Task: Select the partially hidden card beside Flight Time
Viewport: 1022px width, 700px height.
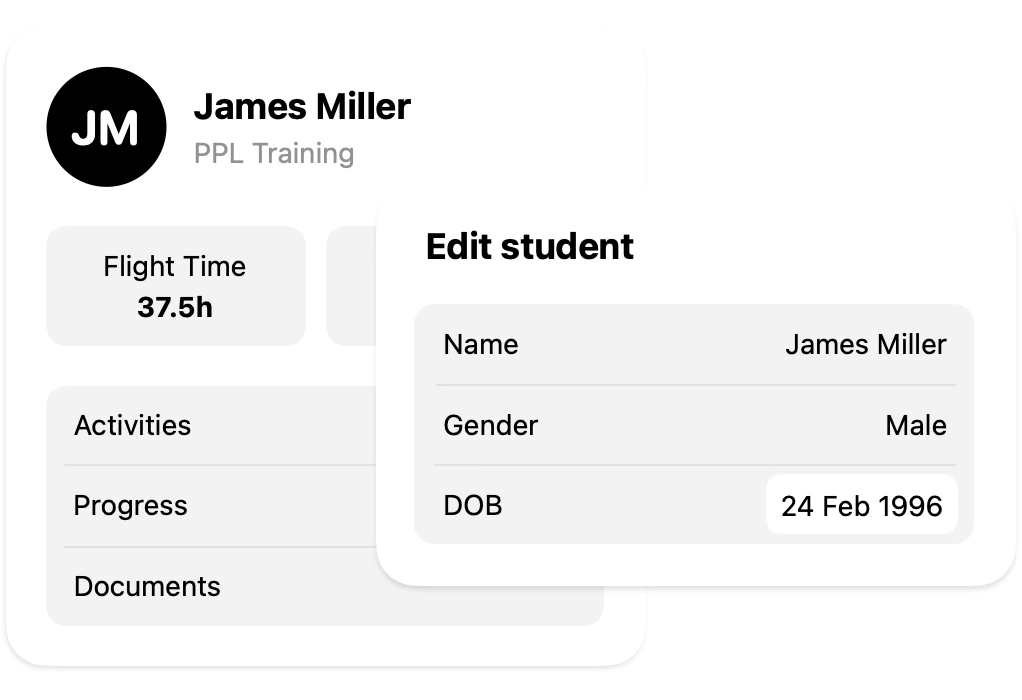Action: (350, 286)
